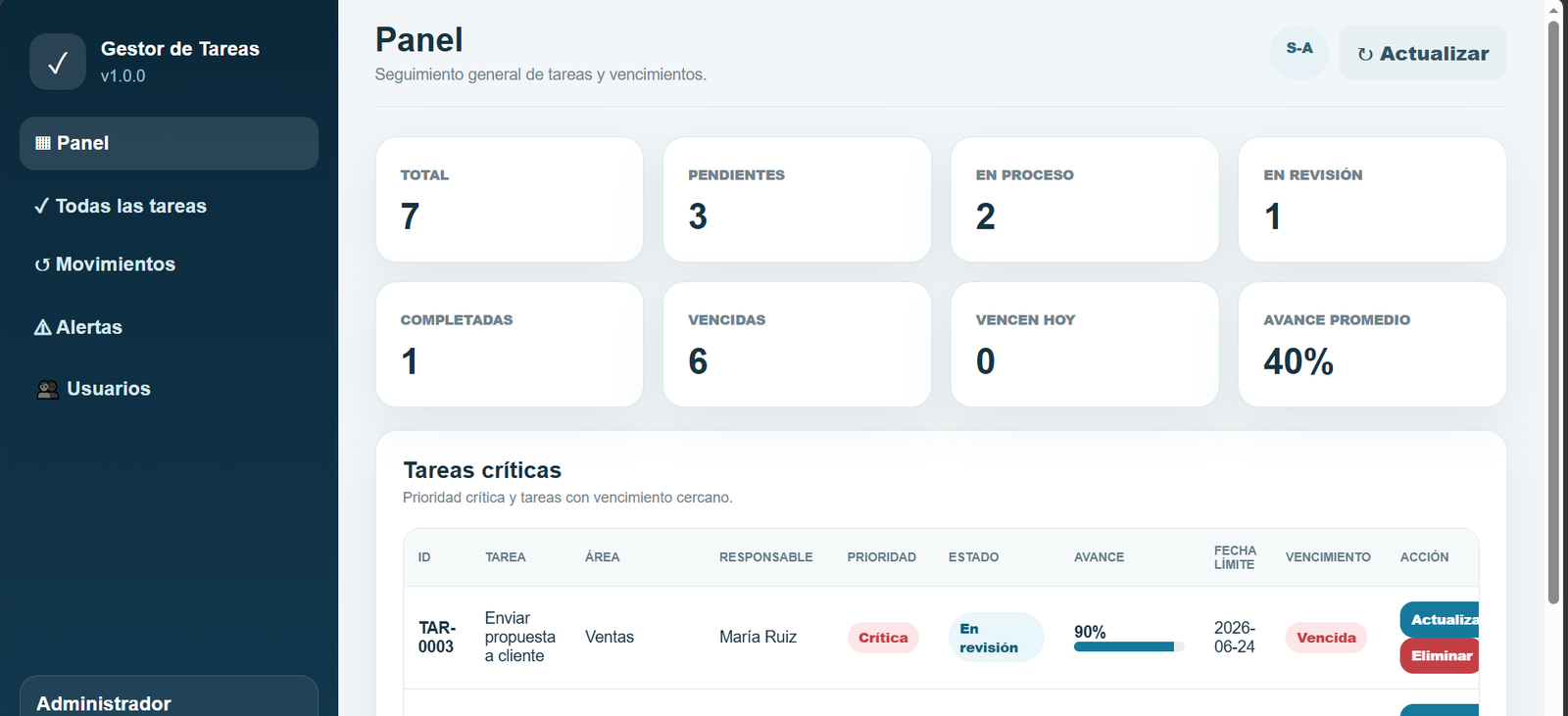Image resolution: width=1568 pixels, height=716 pixels.
Task: Select the VENCIDAS card showing 6
Action: (x=797, y=345)
